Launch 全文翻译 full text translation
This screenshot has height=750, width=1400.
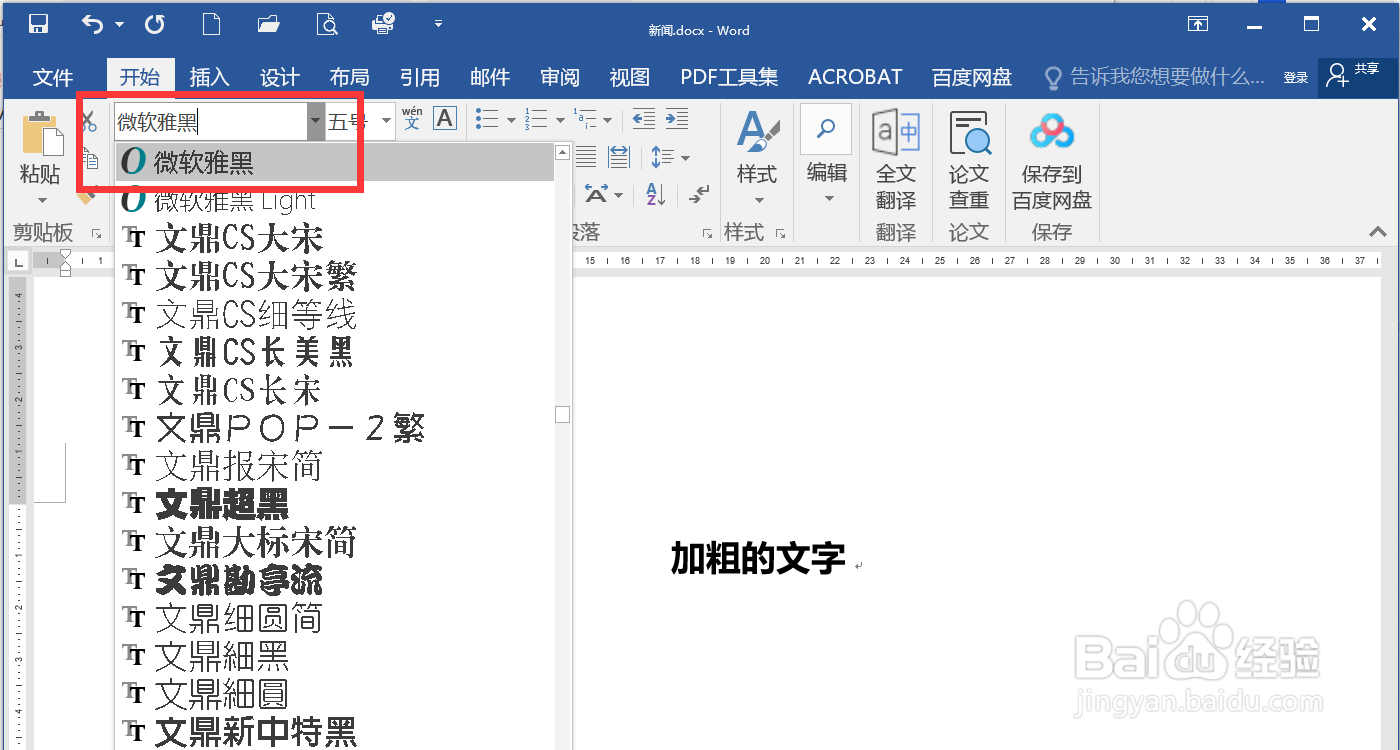pyautogui.click(x=895, y=160)
